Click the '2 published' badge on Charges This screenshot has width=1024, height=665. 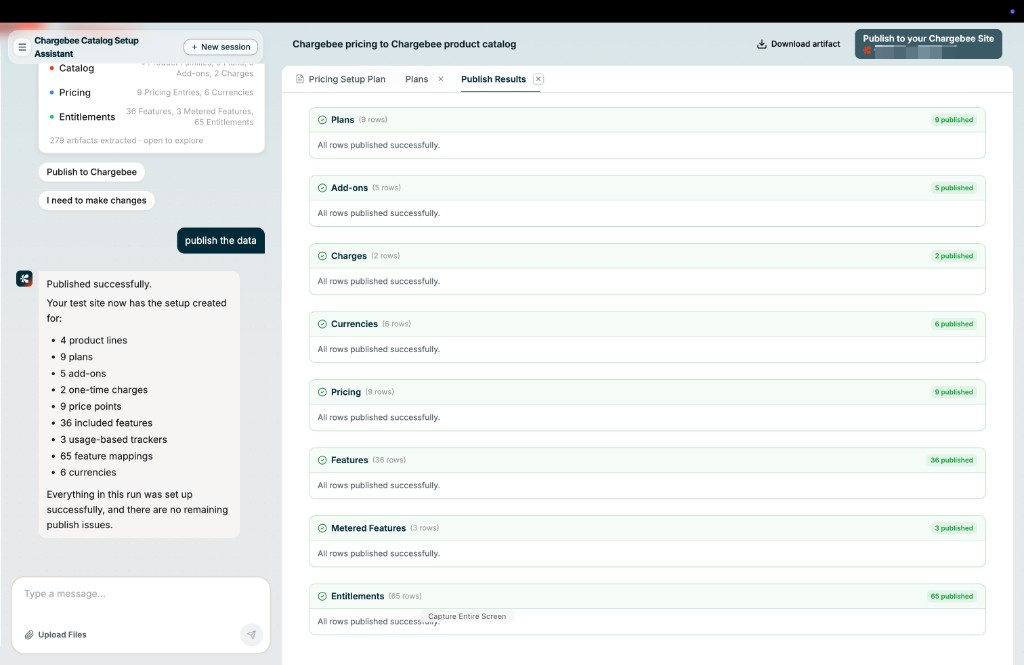click(953, 256)
